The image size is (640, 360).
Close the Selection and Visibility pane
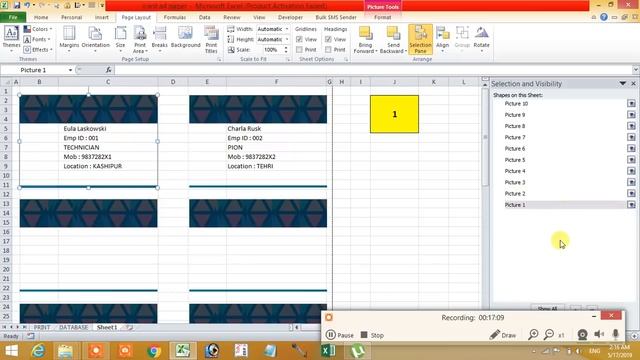[633, 83]
